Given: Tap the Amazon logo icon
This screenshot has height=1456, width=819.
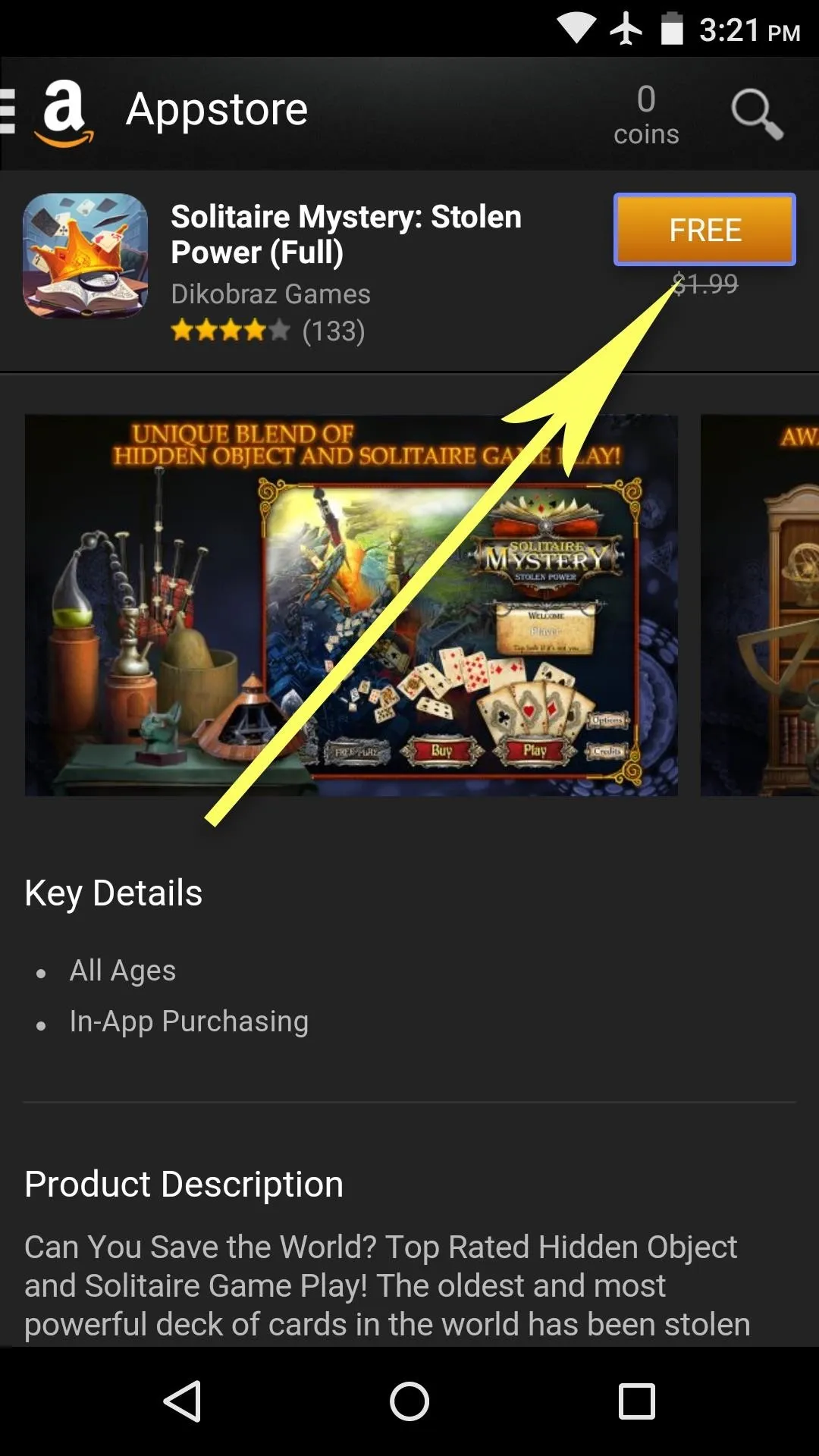Looking at the screenshot, I should (64, 114).
